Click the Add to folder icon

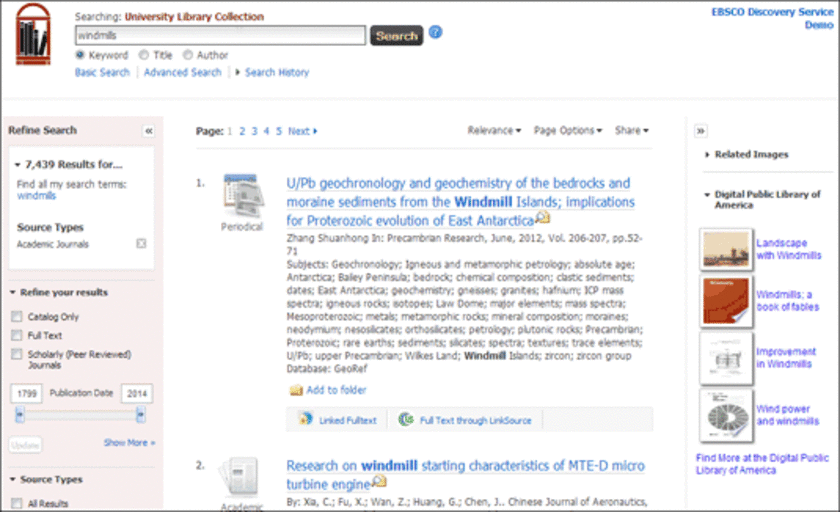(296, 390)
